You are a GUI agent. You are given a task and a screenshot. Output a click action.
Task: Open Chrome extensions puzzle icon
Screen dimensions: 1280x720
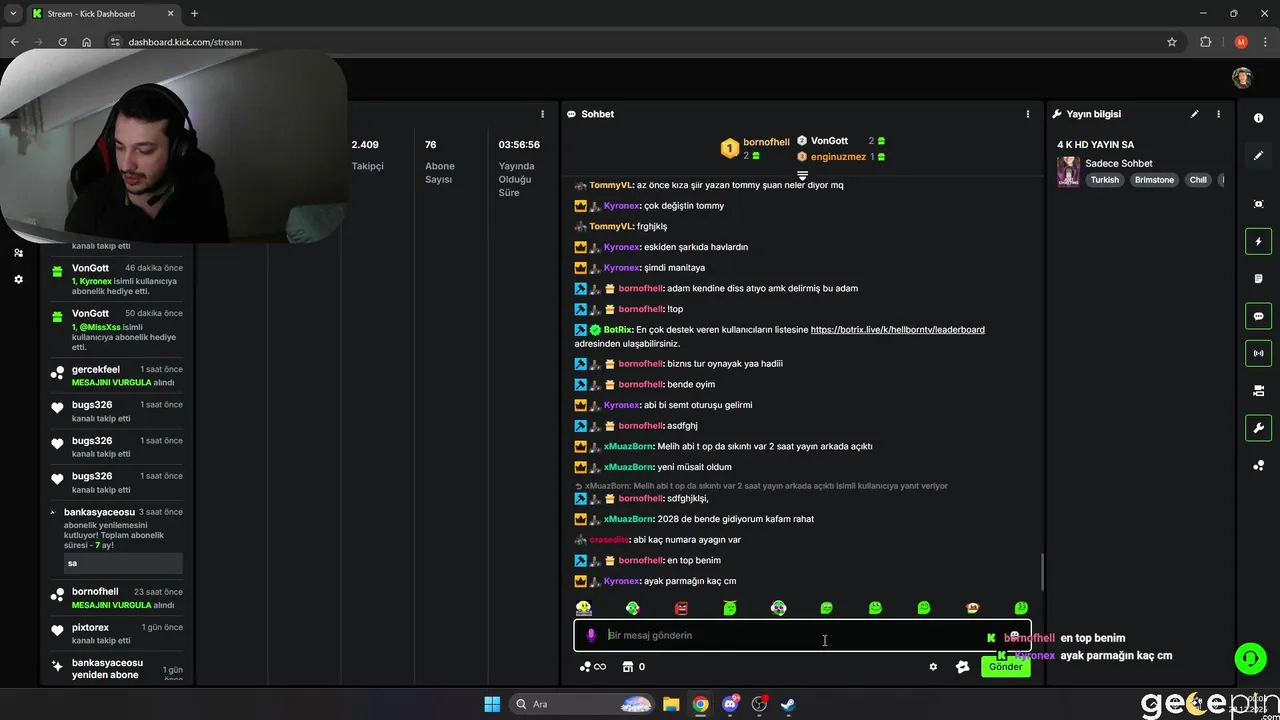click(x=1205, y=42)
